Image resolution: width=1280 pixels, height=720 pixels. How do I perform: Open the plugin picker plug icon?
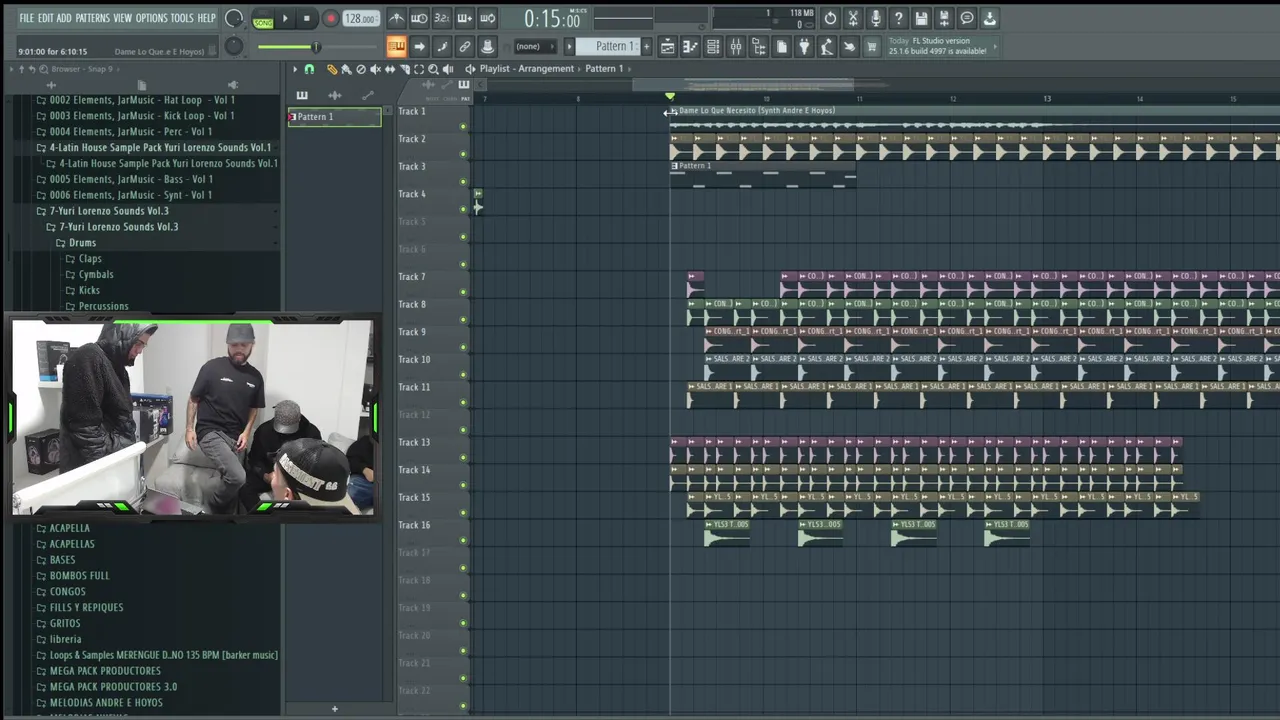[804, 46]
